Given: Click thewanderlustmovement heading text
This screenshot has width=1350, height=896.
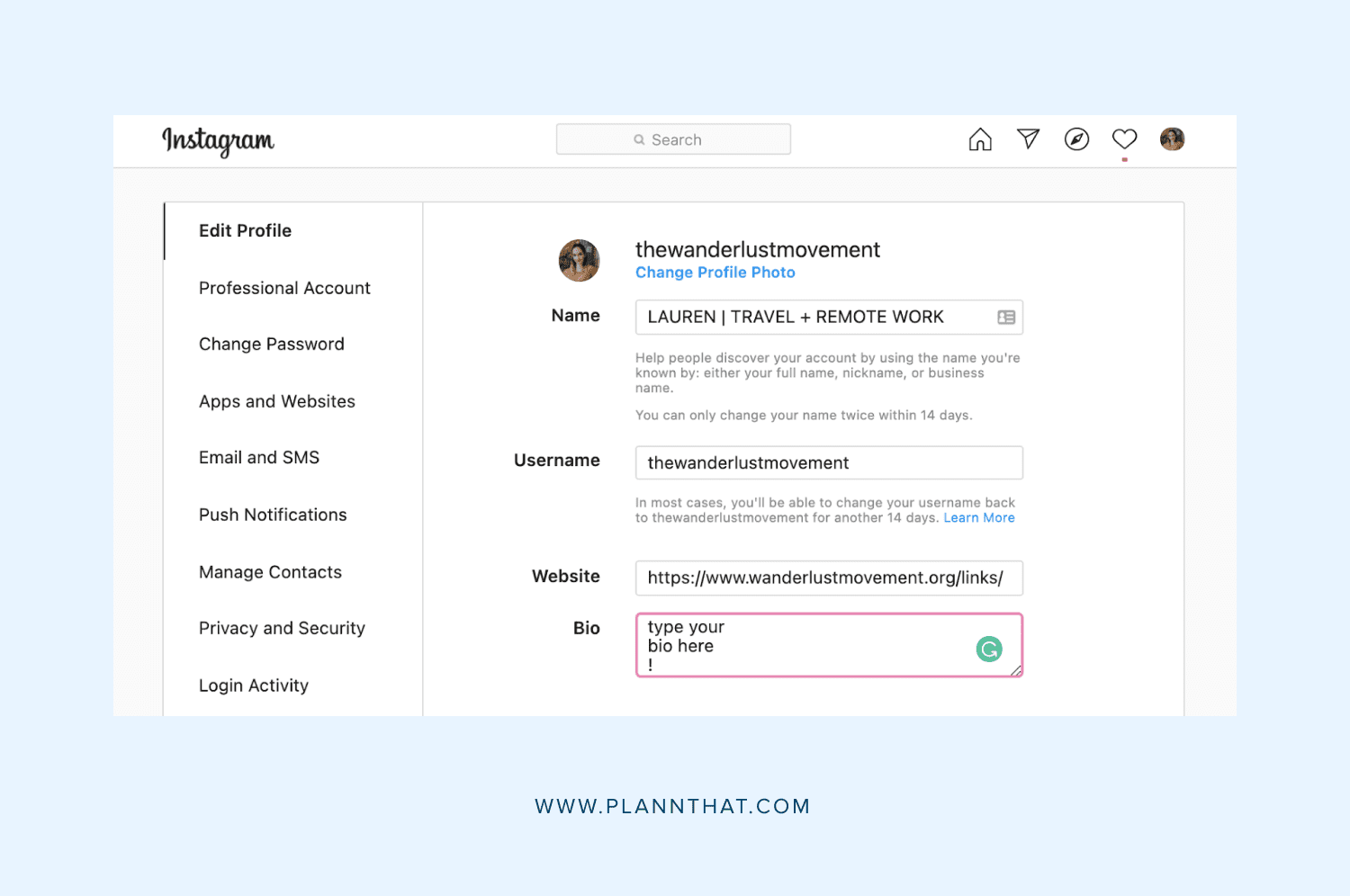Looking at the screenshot, I should pos(758,250).
